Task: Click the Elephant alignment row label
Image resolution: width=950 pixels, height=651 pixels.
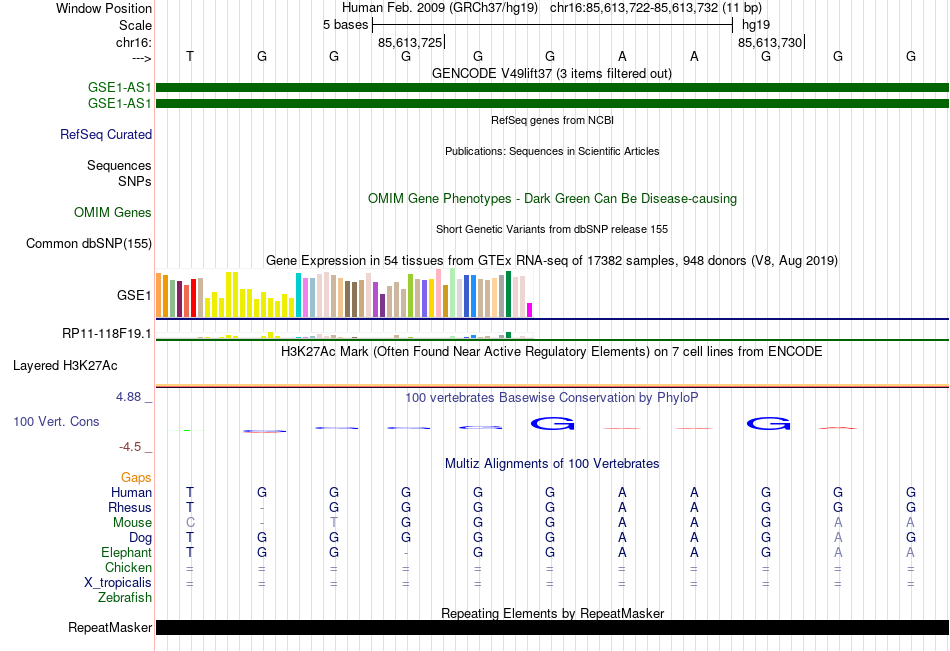Action: click(x=126, y=552)
